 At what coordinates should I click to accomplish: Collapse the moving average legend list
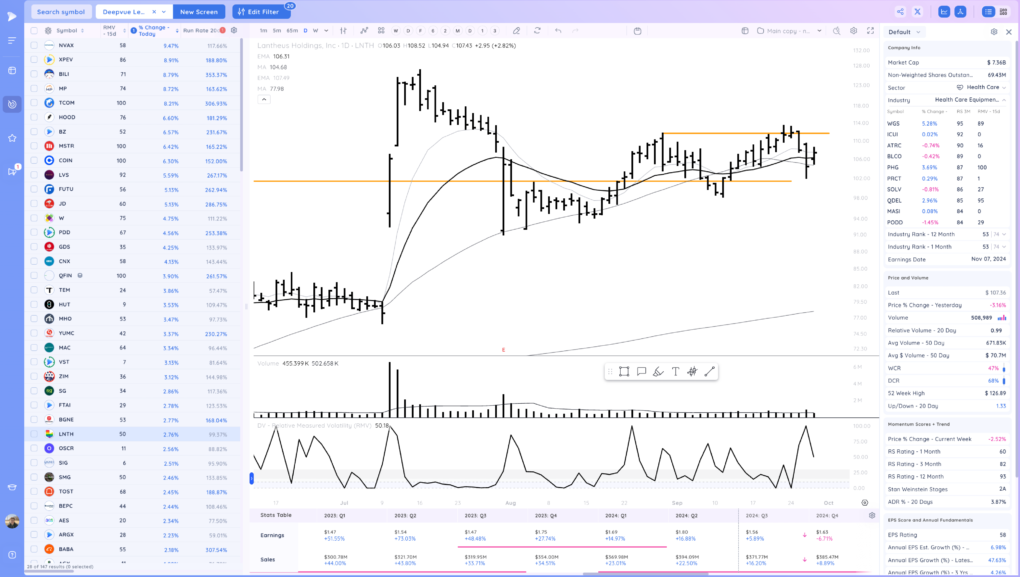262,99
